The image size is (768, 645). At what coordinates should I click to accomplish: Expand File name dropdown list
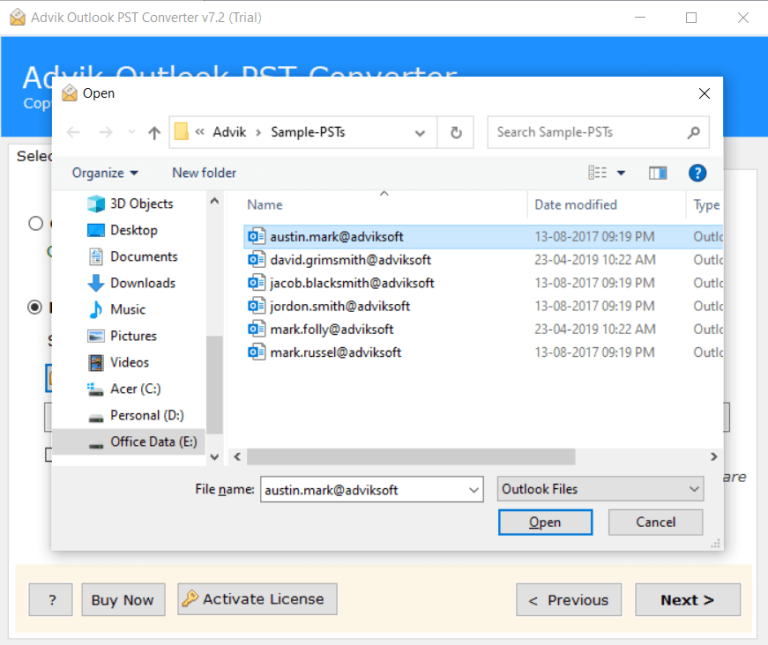tap(474, 490)
